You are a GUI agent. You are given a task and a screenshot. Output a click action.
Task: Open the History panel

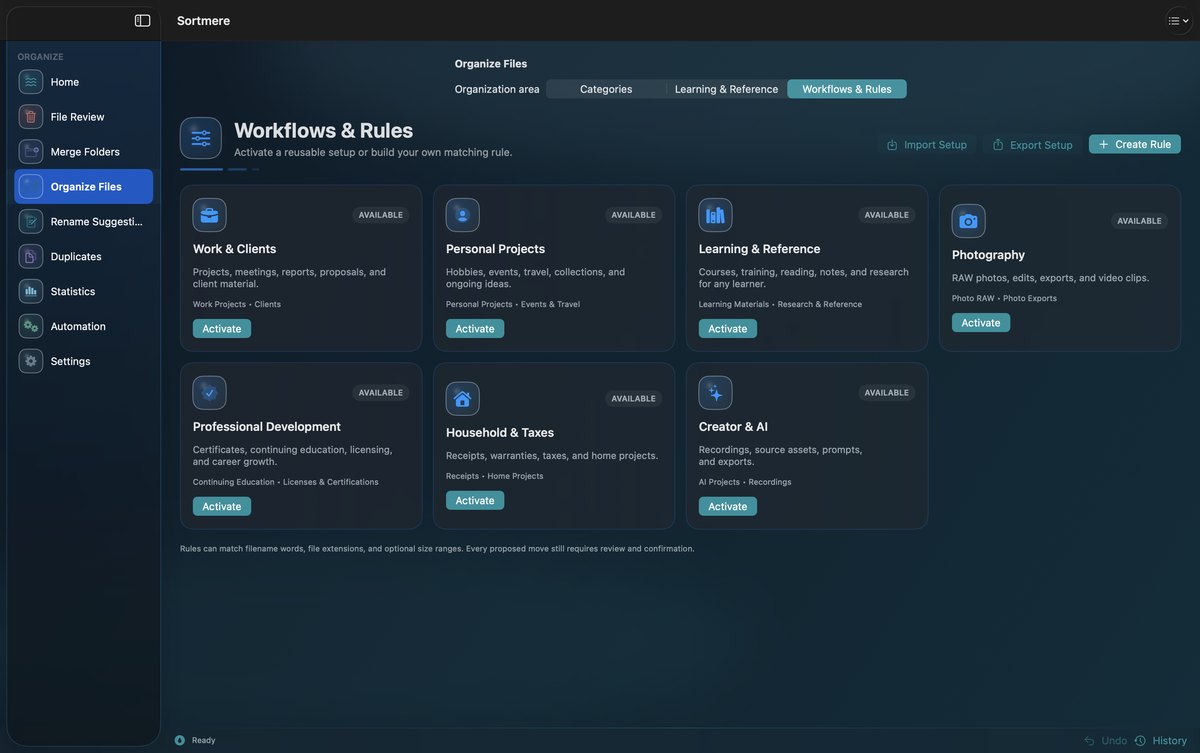coord(1161,741)
